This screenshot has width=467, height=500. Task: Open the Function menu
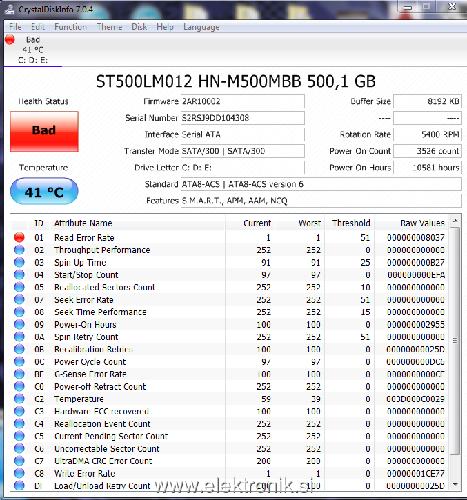click(71, 27)
